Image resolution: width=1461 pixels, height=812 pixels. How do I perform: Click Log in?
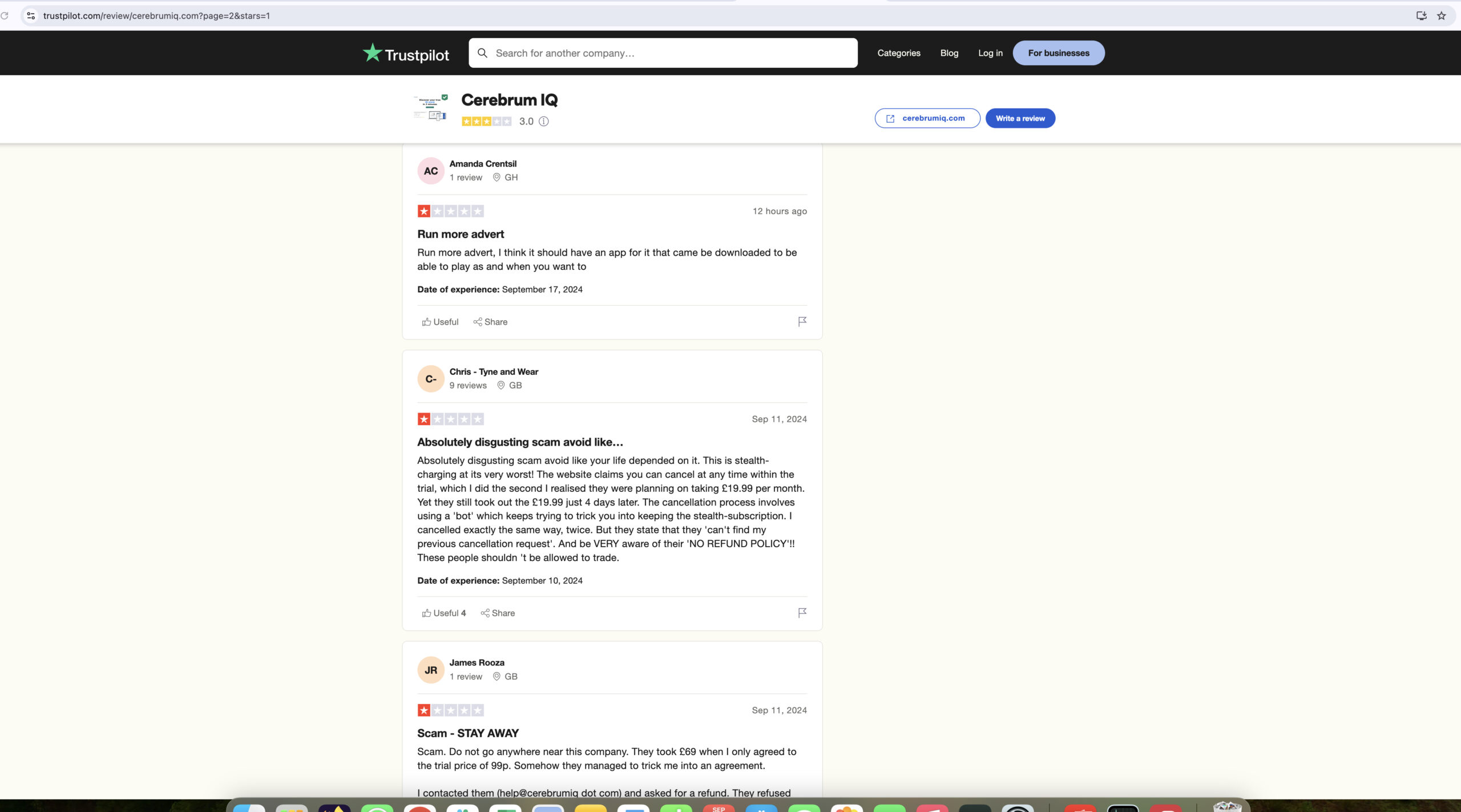990,53
